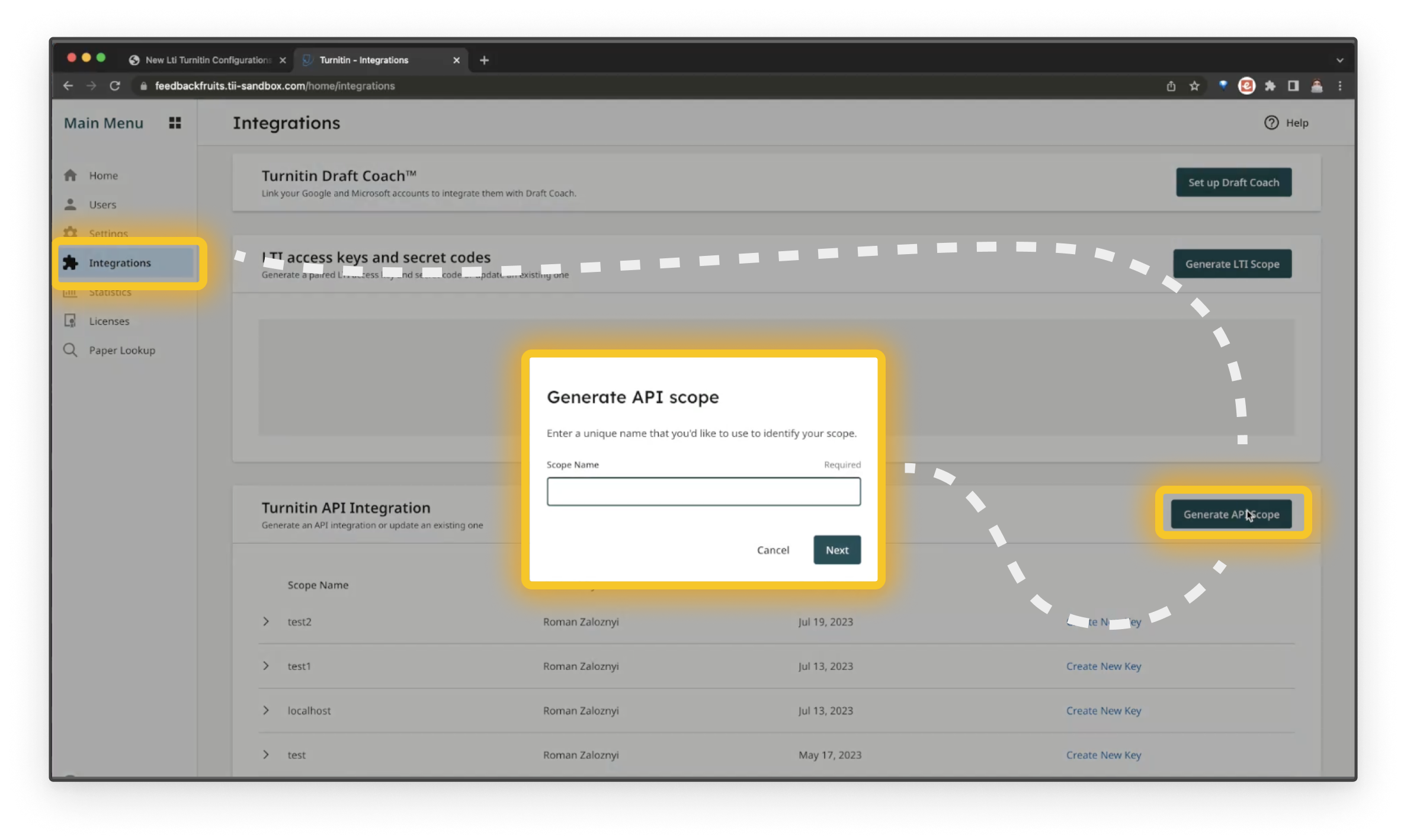This screenshot has height=840, width=1404.
Task: Click Jul 19, 2023 date cell
Action: (x=825, y=621)
